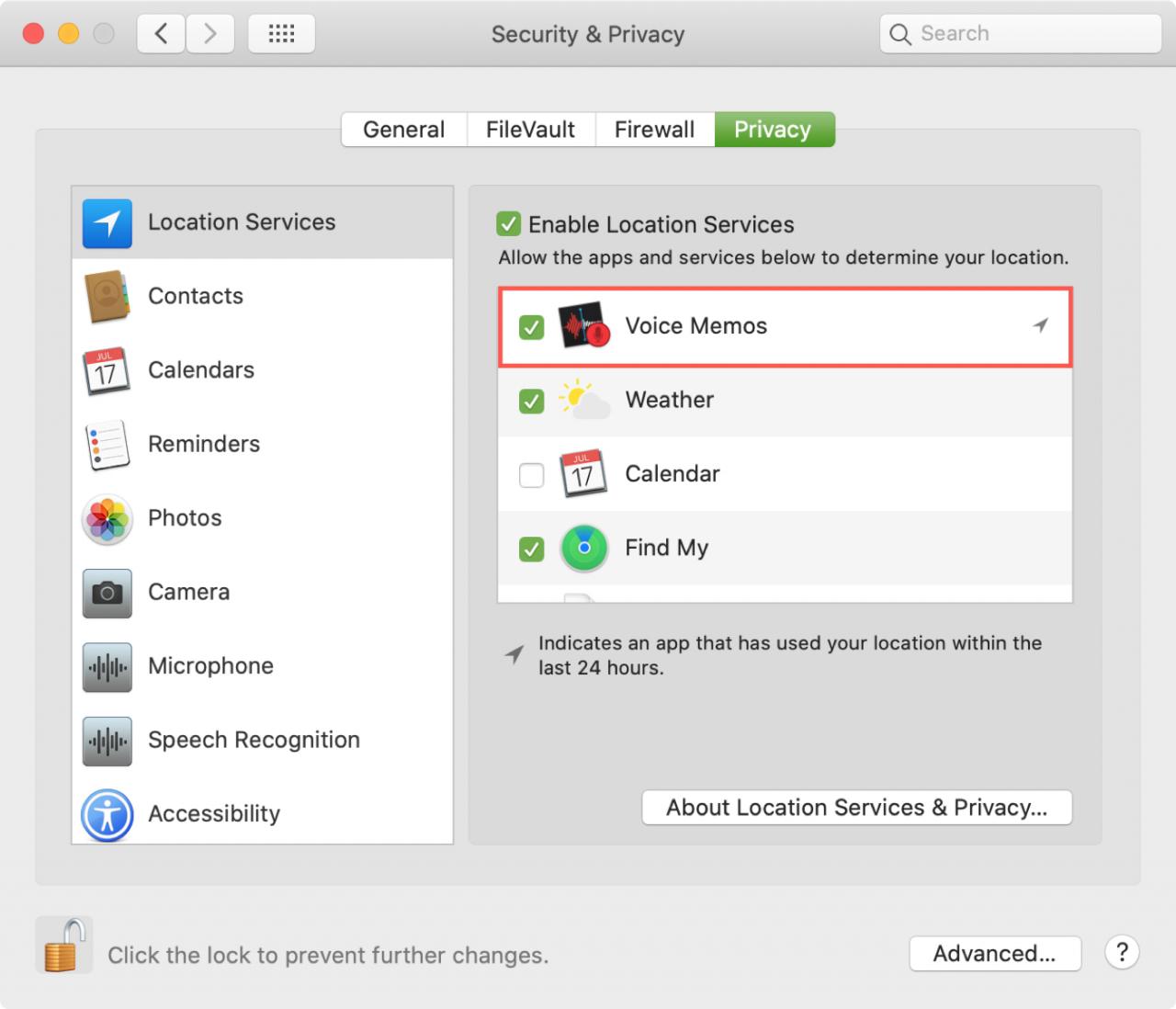The height and width of the screenshot is (1009, 1176).
Task: Click the lock icon to prevent changes
Action: (x=63, y=945)
